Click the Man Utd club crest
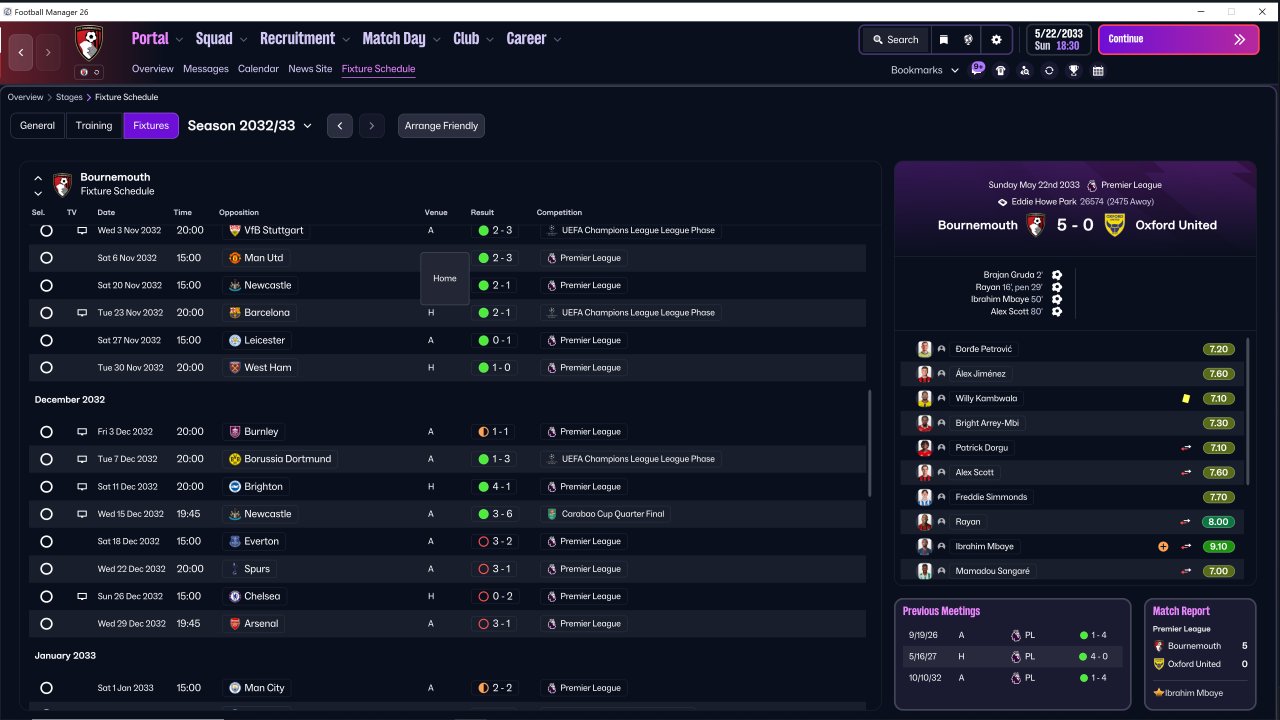 [234, 258]
